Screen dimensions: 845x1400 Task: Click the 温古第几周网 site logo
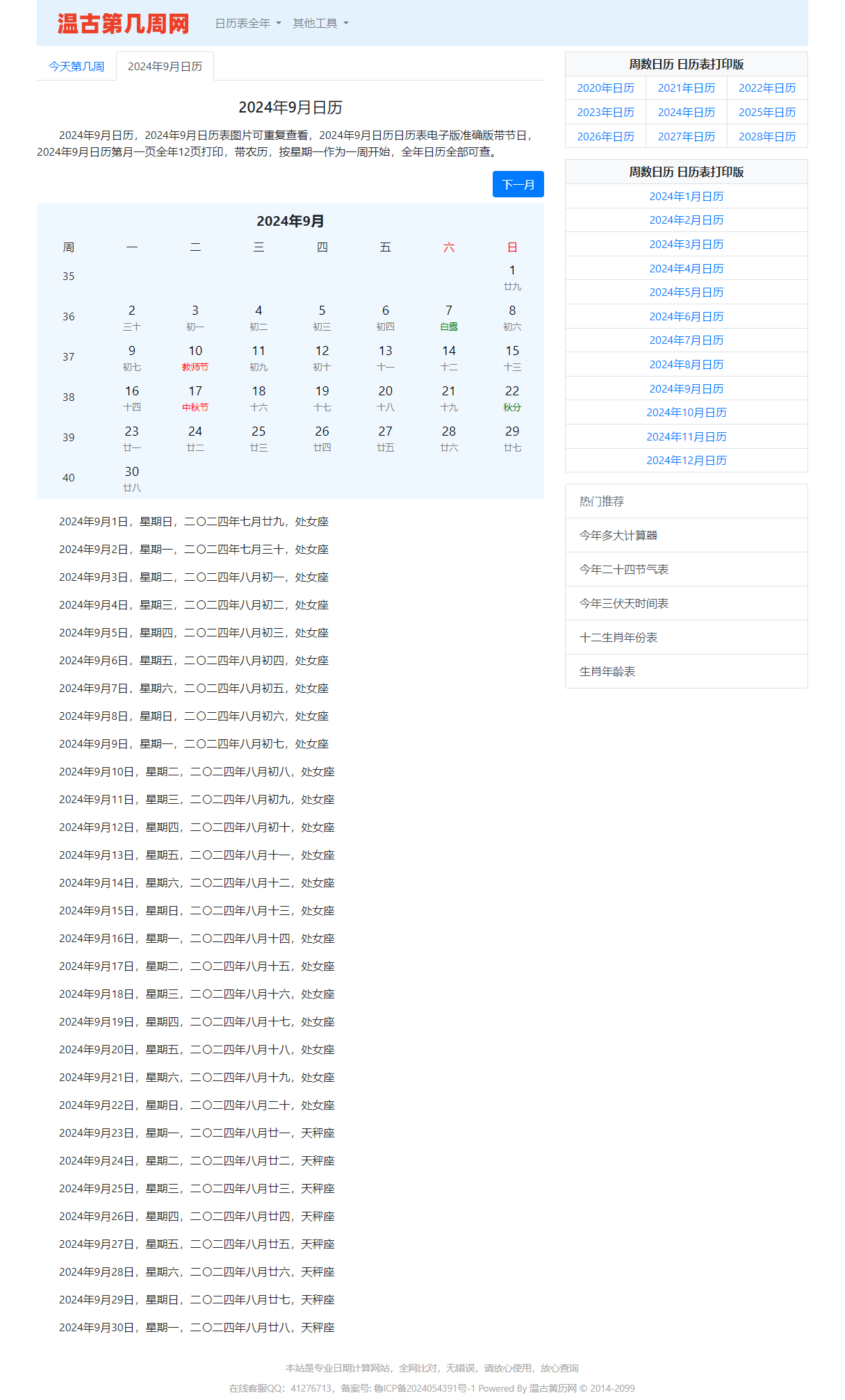[123, 24]
